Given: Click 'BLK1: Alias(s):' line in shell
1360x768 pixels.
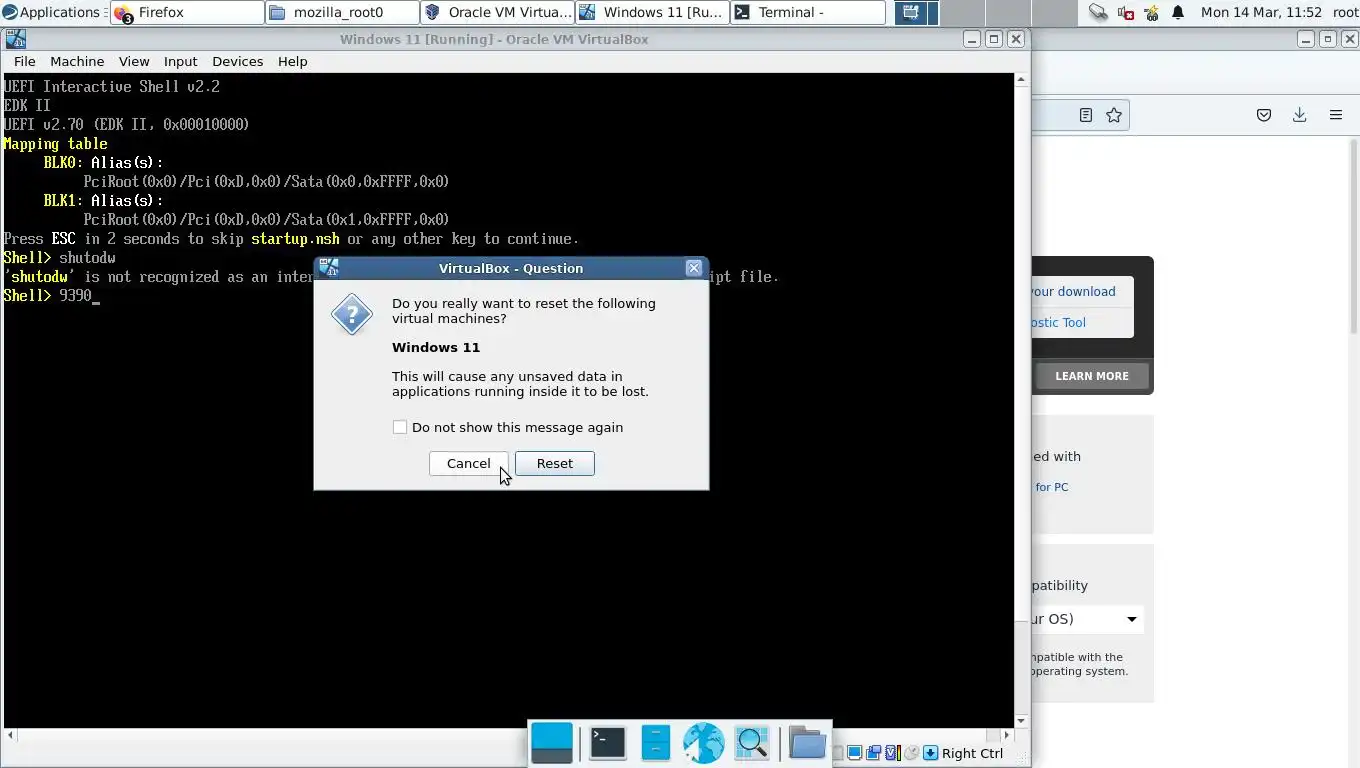Looking at the screenshot, I should (103, 201).
